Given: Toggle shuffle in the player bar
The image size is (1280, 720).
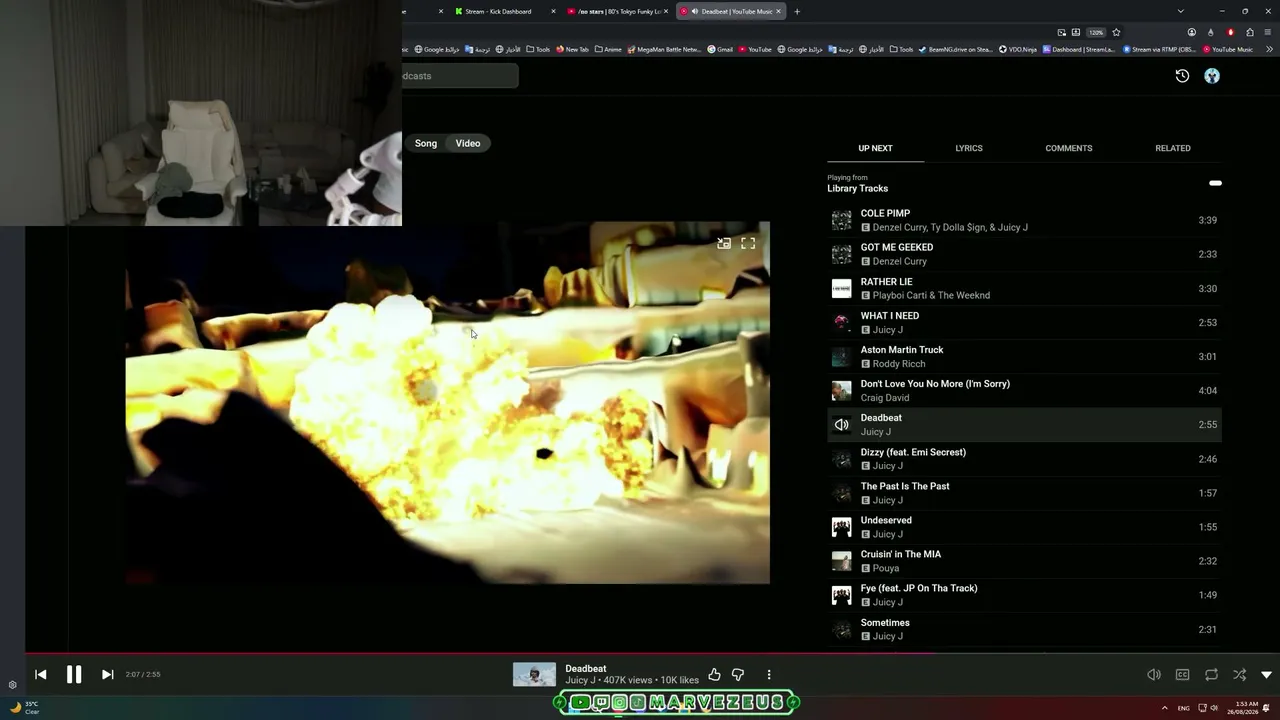Looking at the screenshot, I should click(1239, 675).
